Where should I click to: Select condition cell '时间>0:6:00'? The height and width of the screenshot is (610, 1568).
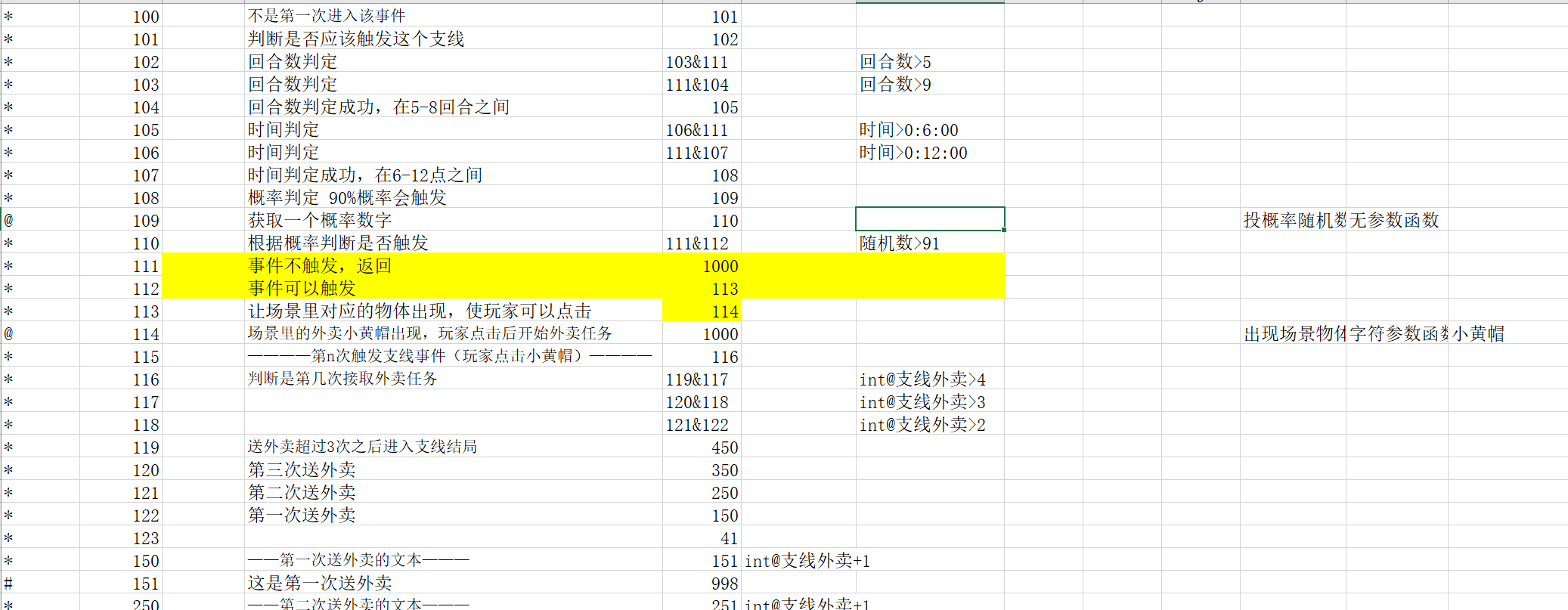click(x=930, y=129)
